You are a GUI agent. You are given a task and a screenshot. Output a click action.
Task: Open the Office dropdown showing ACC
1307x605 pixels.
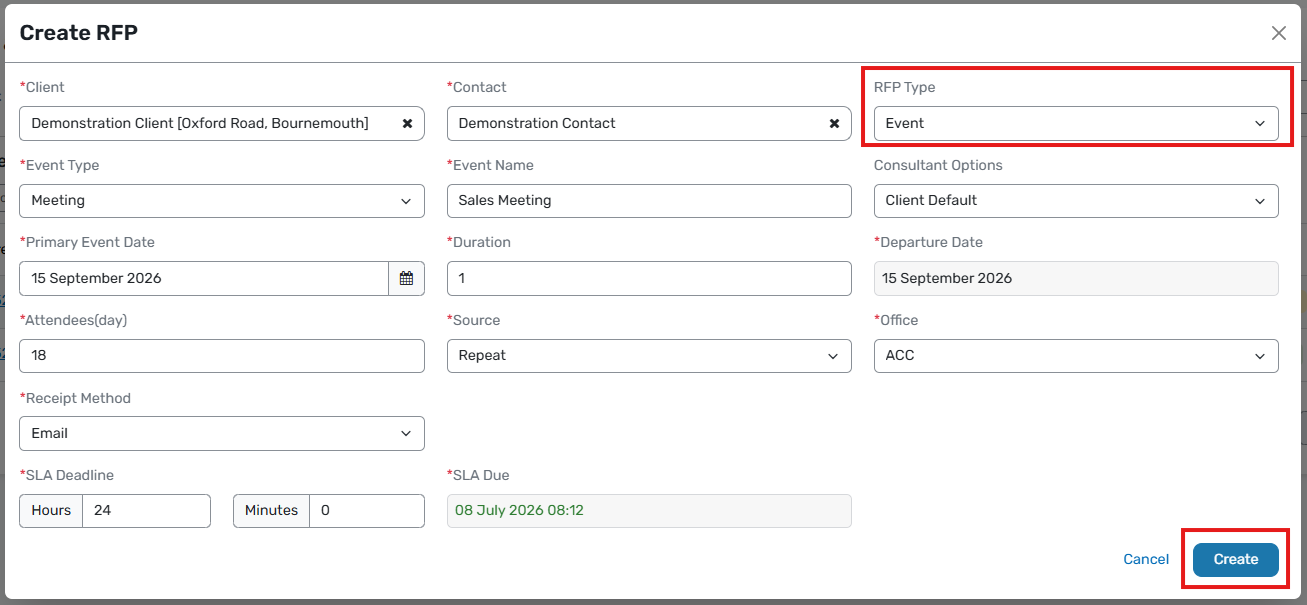coord(1076,356)
